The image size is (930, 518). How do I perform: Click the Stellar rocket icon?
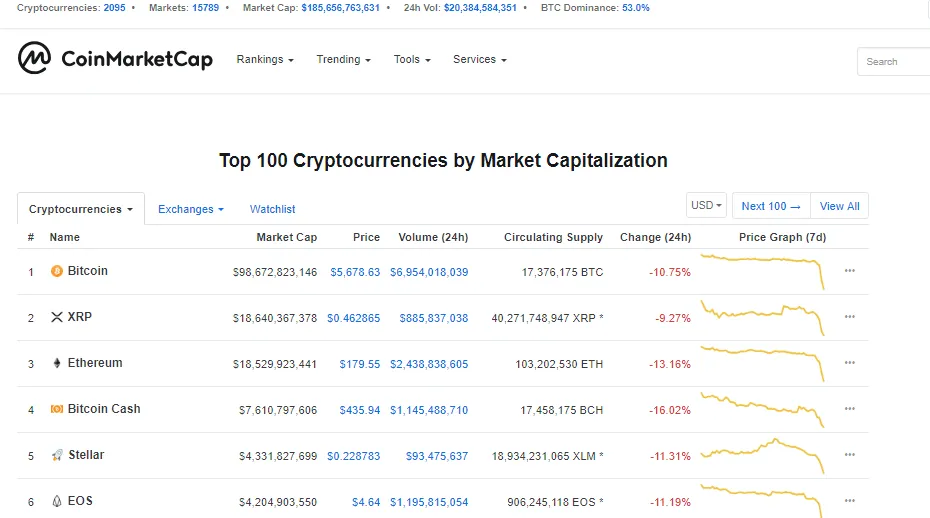[57, 455]
